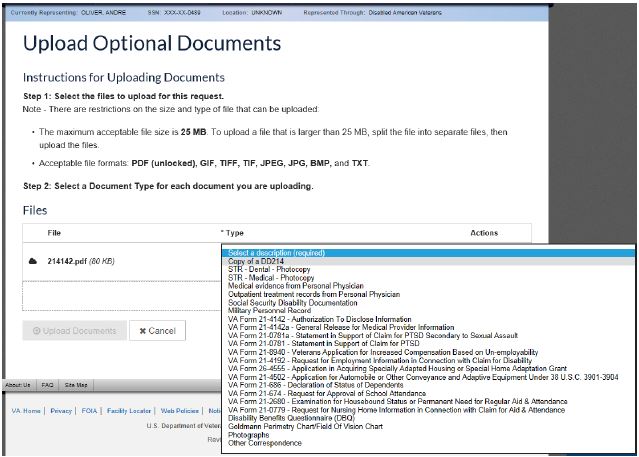Follow the VA Home link
The height and width of the screenshot is (457, 639).
pos(26,411)
